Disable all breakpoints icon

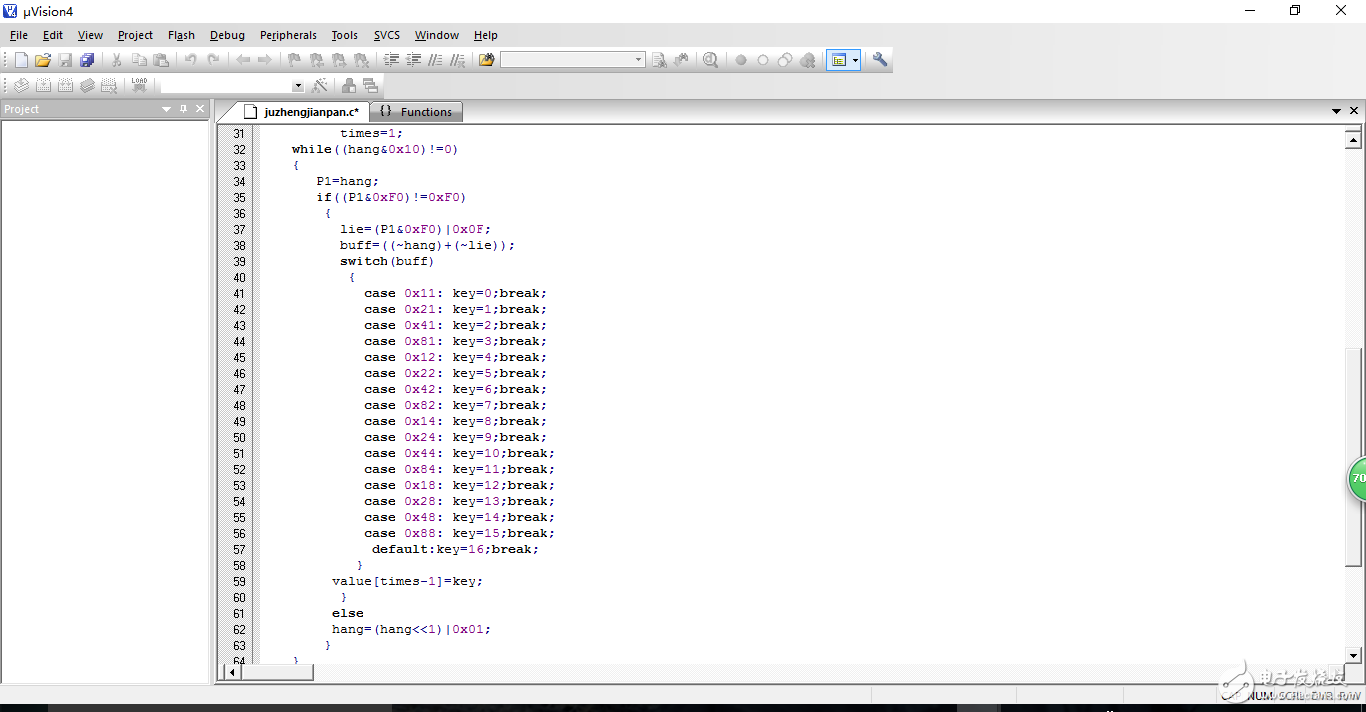coord(785,60)
